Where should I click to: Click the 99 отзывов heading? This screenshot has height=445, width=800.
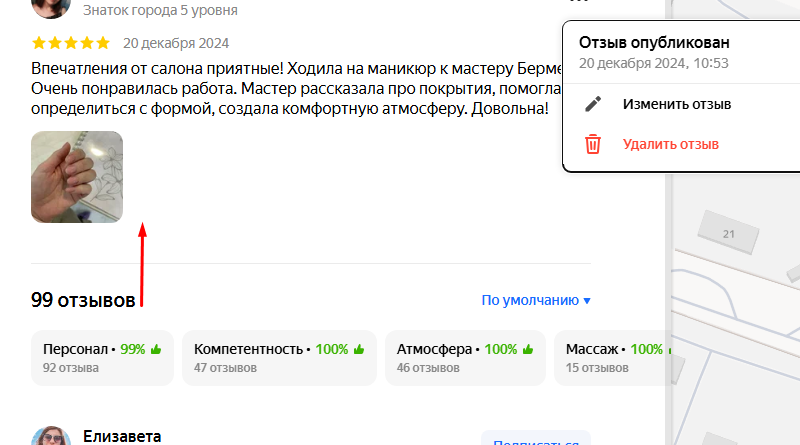pos(83,300)
